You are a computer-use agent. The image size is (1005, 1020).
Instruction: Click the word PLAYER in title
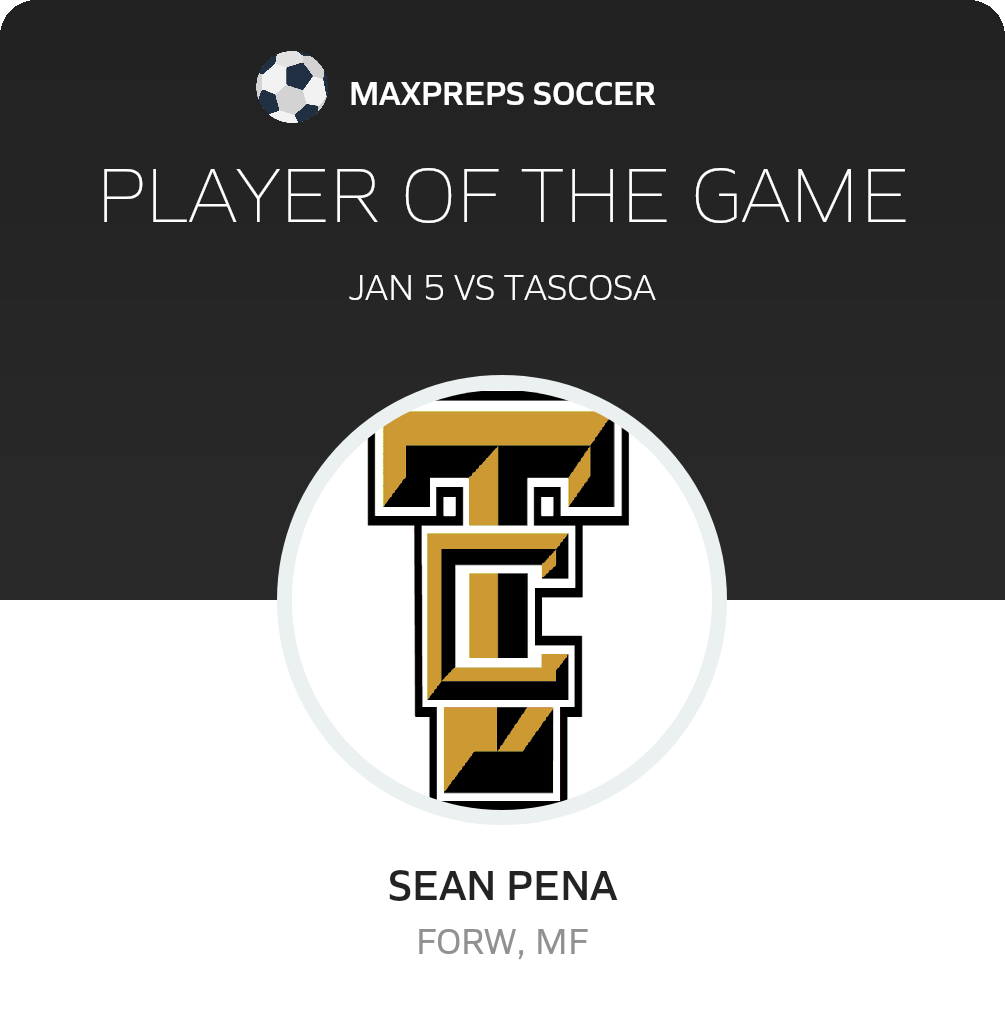click(x=239, y=196)
